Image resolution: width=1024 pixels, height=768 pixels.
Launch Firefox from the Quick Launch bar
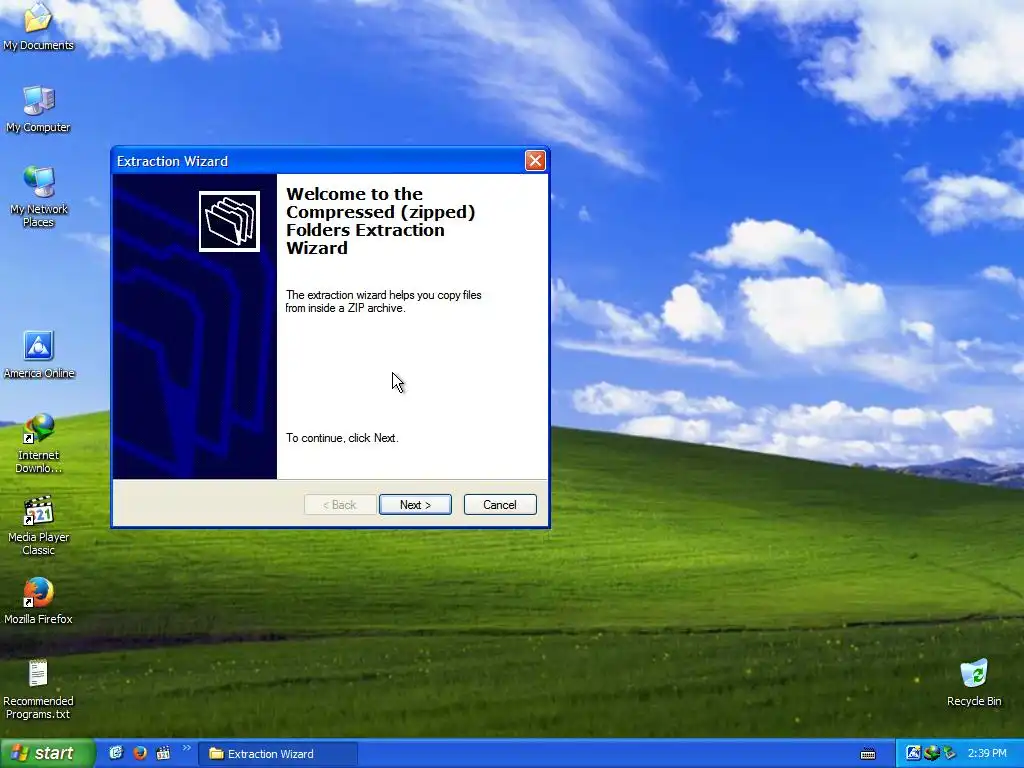point(140,753)
